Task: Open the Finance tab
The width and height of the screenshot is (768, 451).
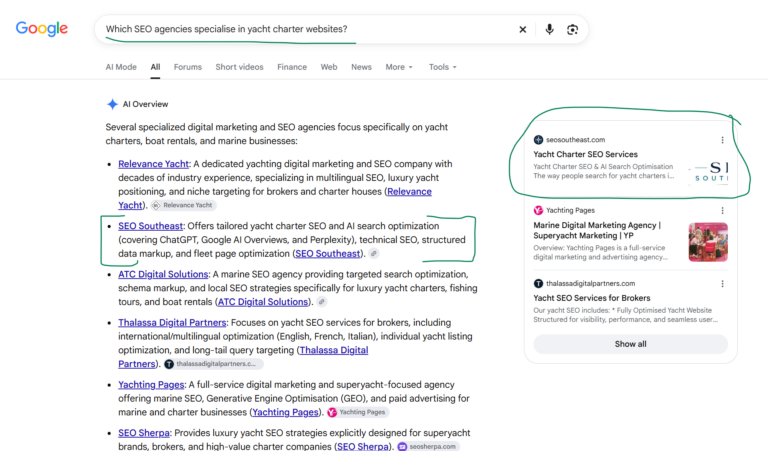Action: pyautogui.click(x=292, y=67)
